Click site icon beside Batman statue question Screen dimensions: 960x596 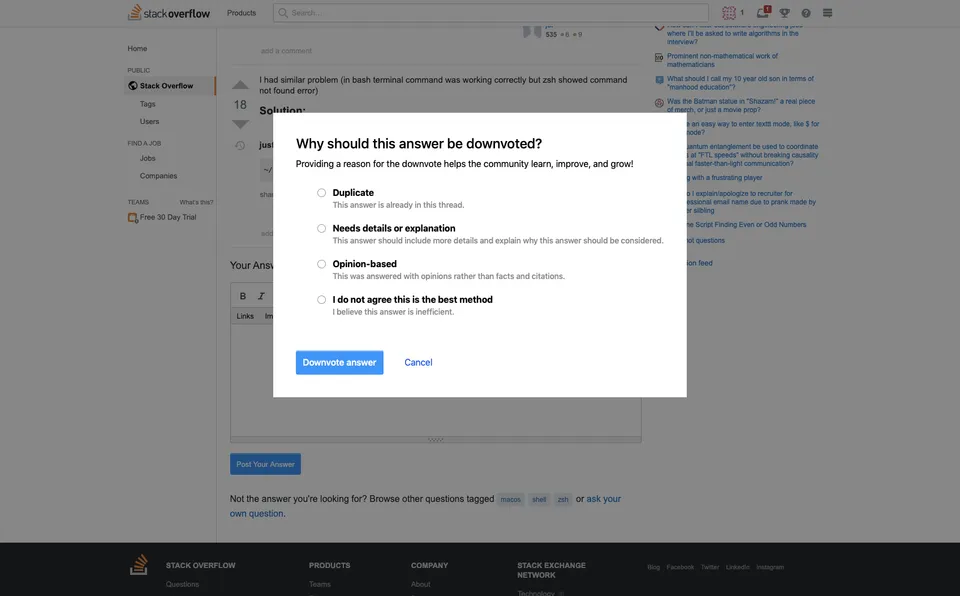[x=659, y=103]
